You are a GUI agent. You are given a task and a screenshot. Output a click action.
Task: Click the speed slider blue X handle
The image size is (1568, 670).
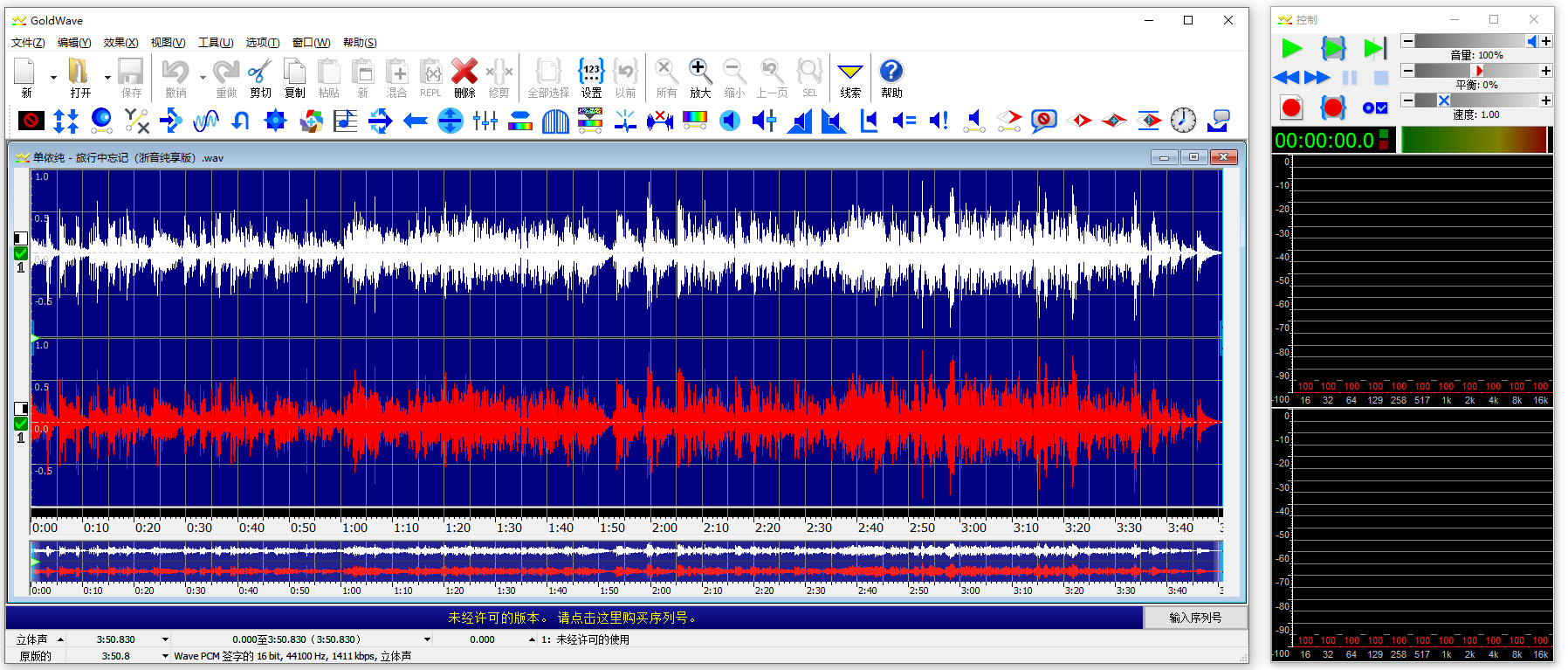point(1444,100)
